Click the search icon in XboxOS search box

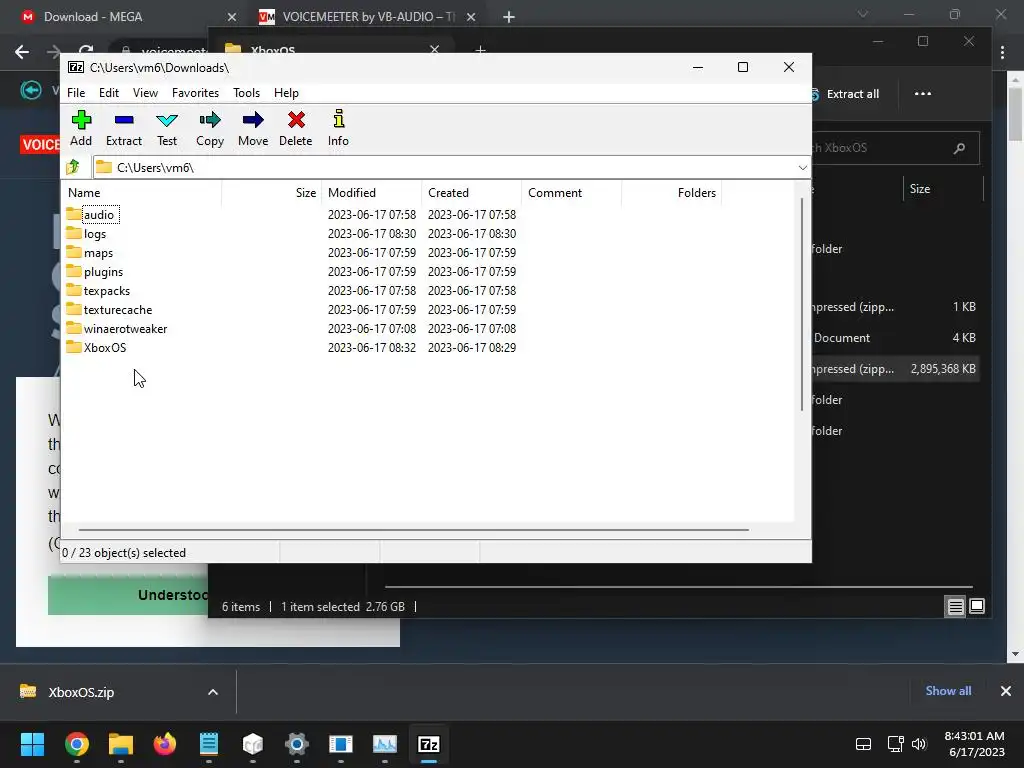[x=959, y=148]
